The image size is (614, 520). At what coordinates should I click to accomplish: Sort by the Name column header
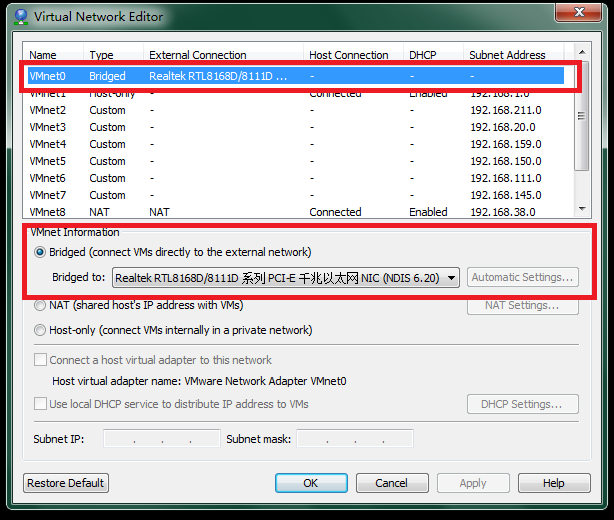point(54,55)
